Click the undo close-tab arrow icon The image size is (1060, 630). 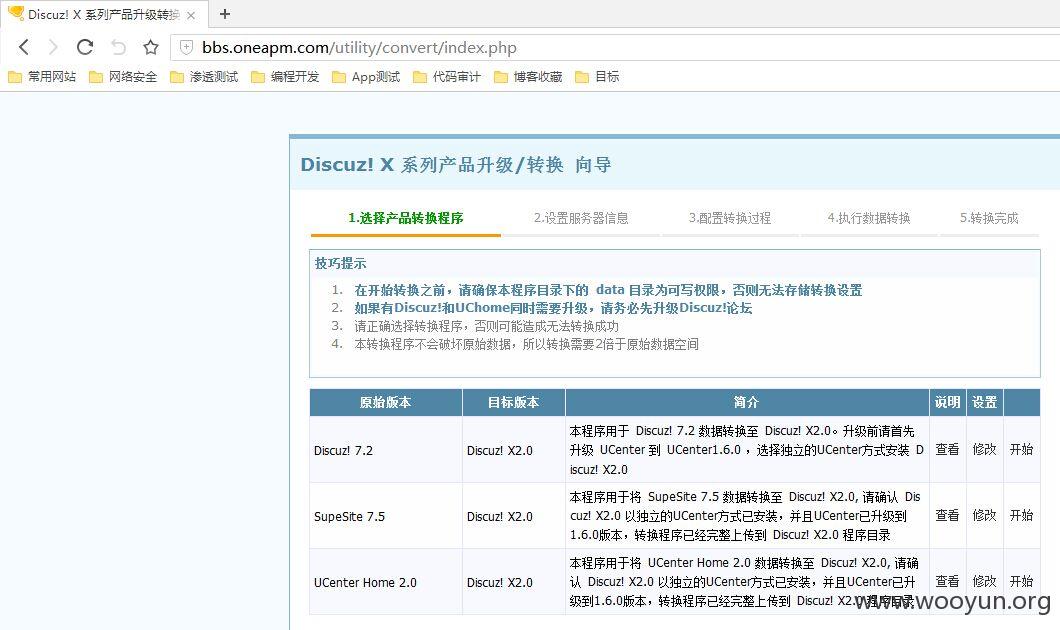pyautogui.click(x=118, y=47)
